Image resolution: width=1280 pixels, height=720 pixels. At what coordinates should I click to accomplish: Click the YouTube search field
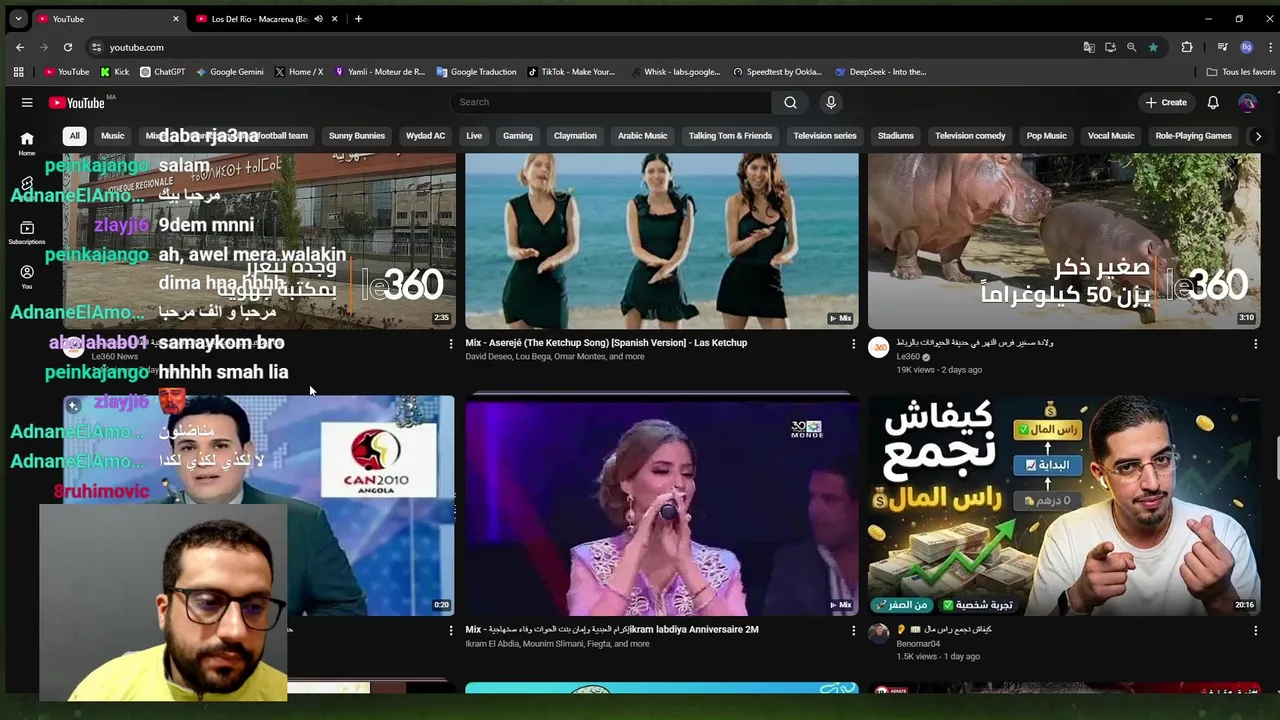(610, 102)
